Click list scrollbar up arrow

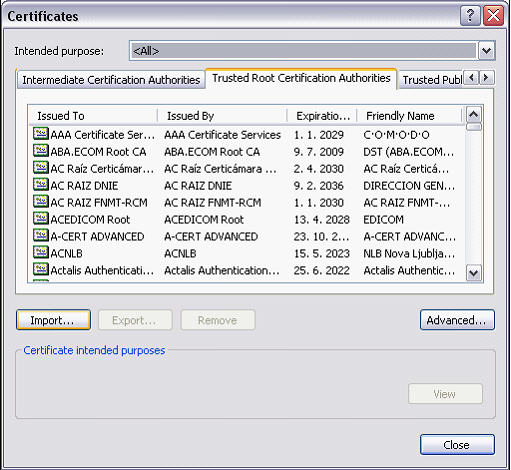pos(474,115)
